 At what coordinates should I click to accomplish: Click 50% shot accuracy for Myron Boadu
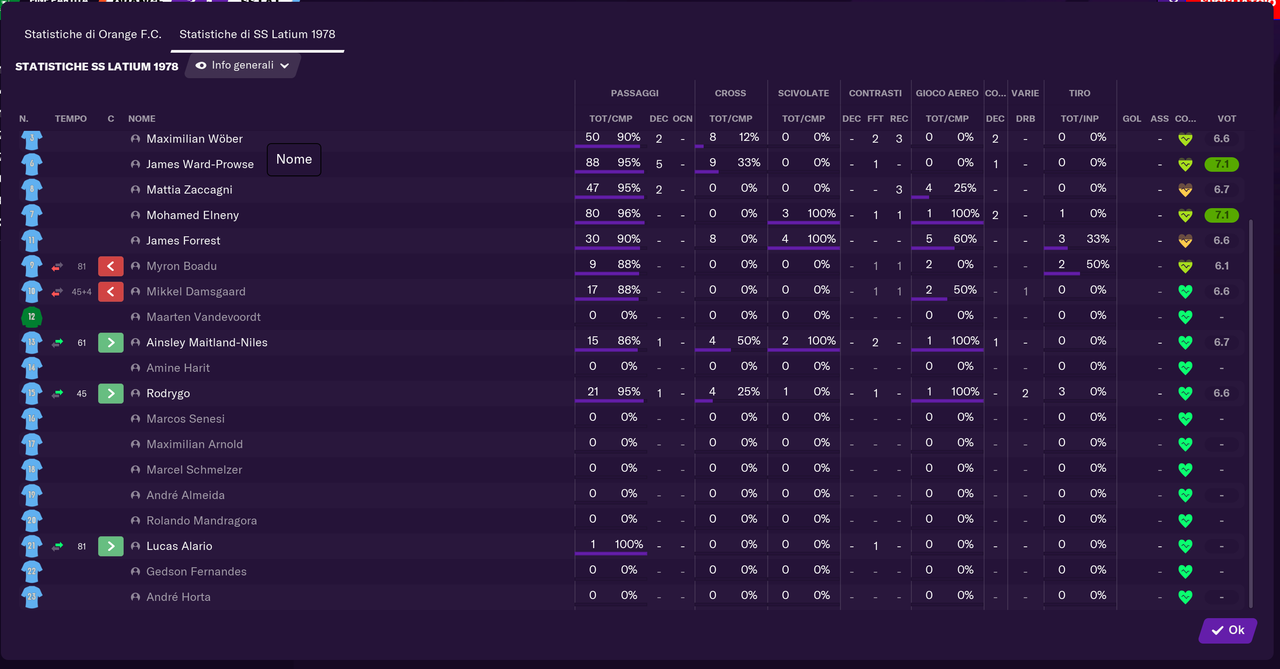pos(1098,264)
